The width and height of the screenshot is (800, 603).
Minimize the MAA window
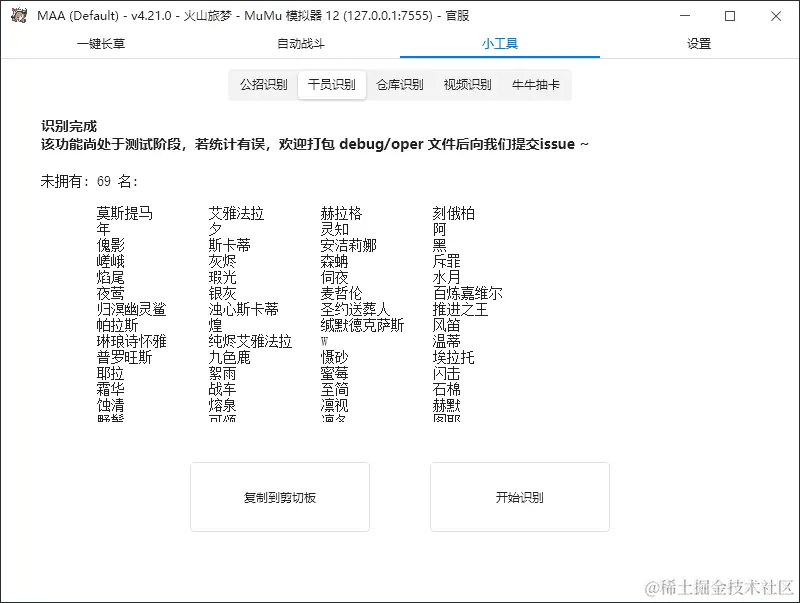685,16
